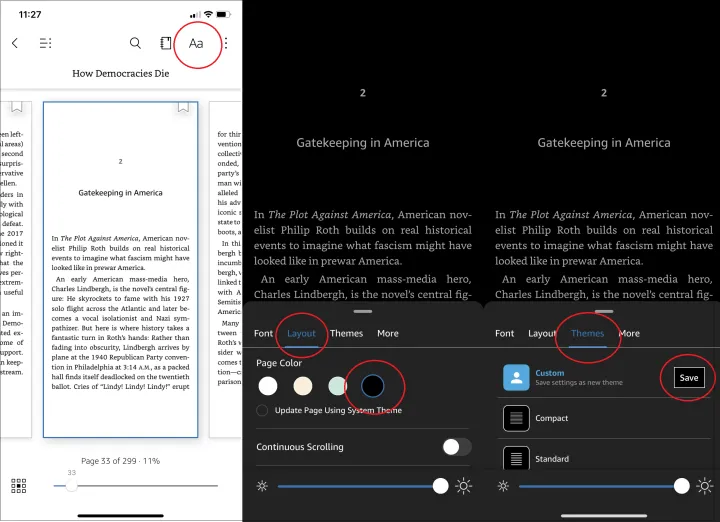This screenshot has width=720, height=522.
Task: Open the Aa font settings
Action: [196, 43]
